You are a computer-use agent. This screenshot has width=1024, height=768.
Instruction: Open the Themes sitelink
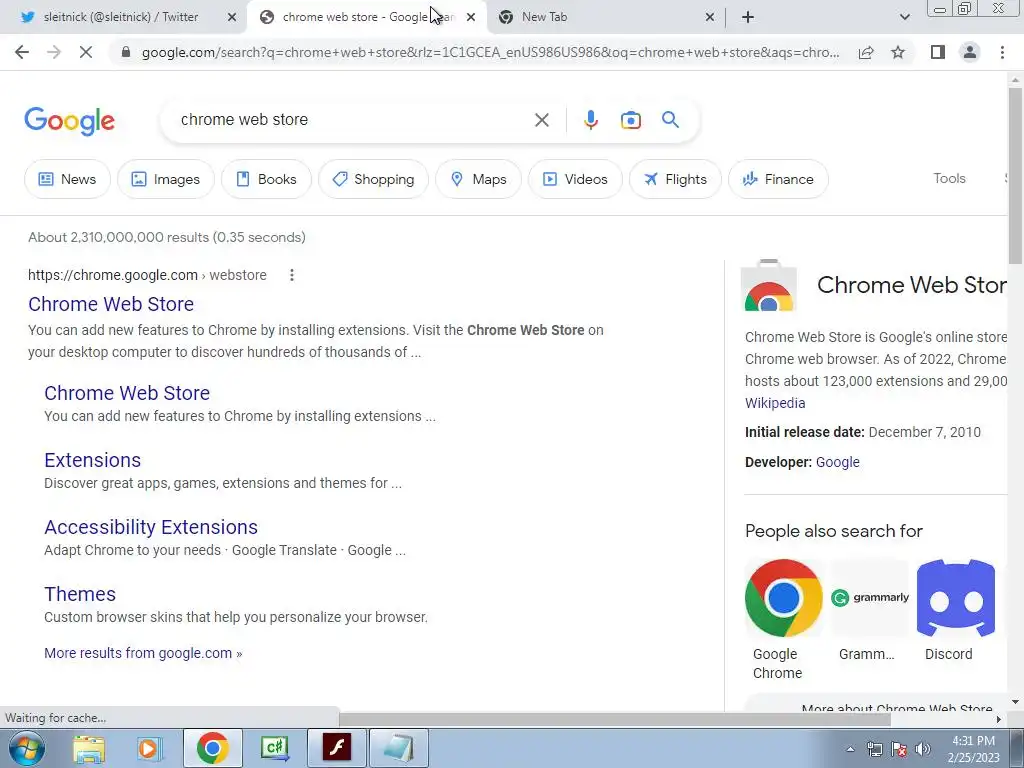click(80, 594)
